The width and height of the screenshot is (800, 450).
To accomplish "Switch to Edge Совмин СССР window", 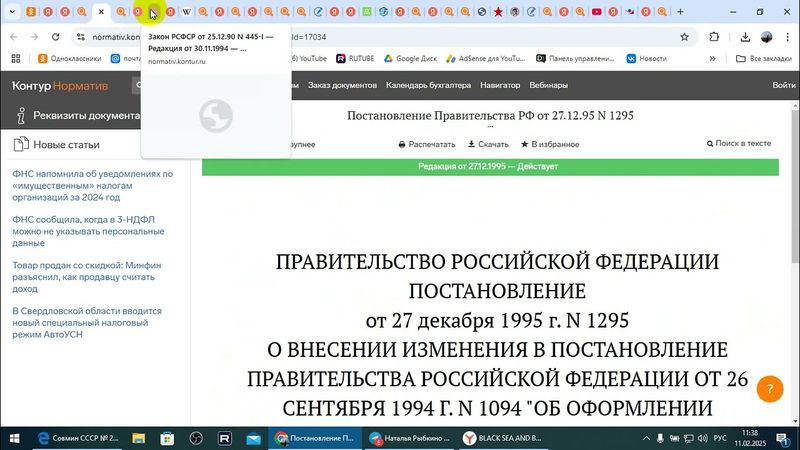I will 78,438.
